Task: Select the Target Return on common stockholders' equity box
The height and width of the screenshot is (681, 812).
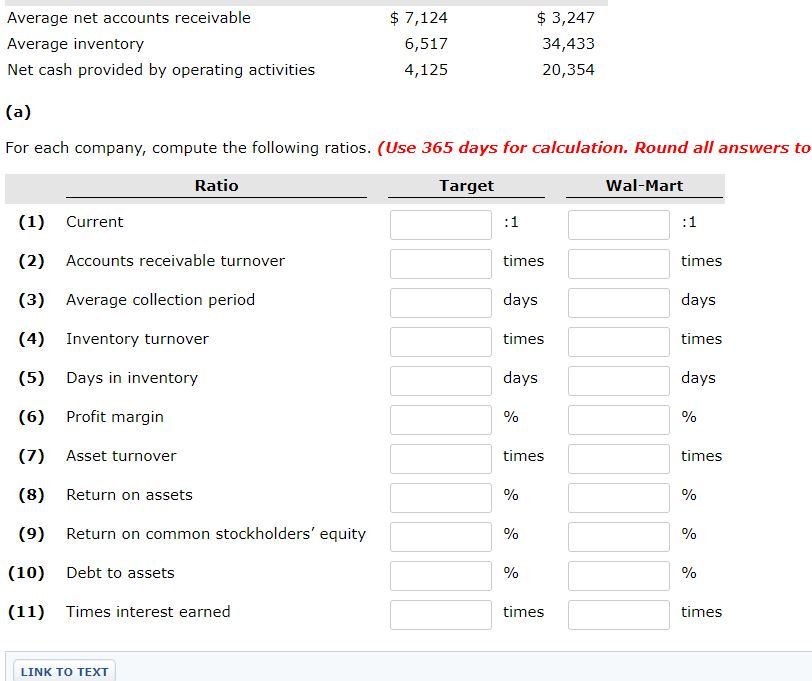Action: click(440, 536)
